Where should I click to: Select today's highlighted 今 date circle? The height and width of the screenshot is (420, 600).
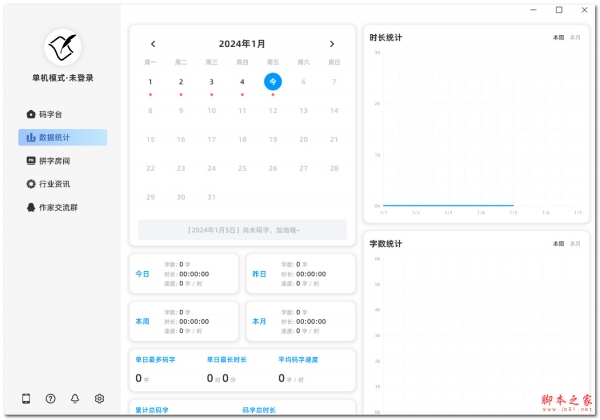273,81
